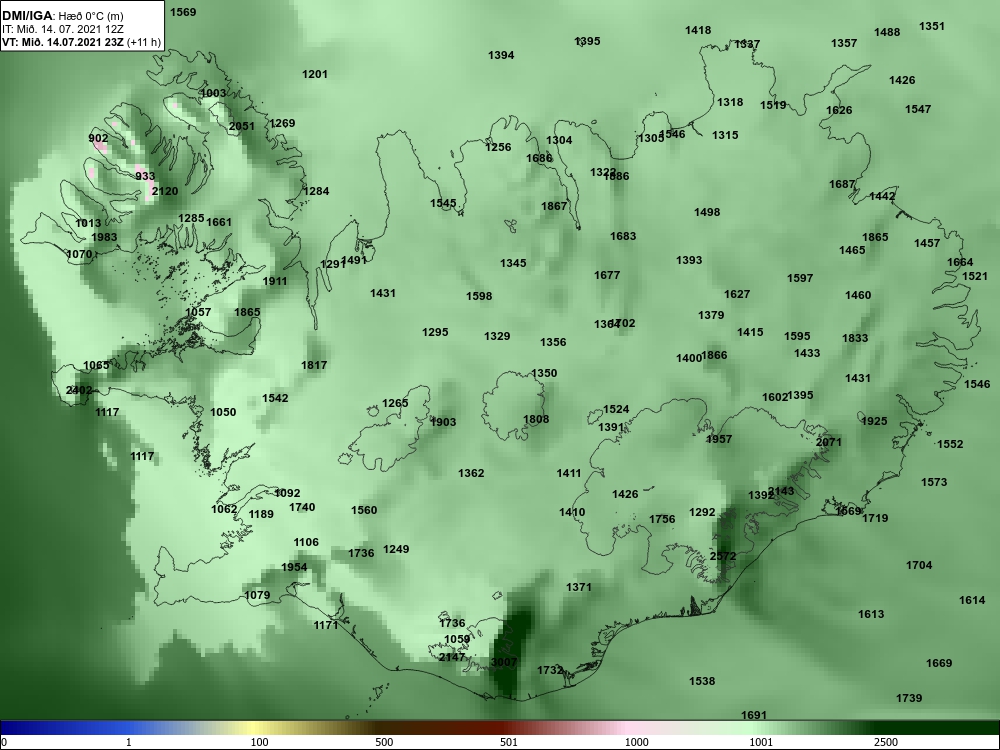Select the 1538 reading in the south sea
This screenshot has width=1000, height=750.
click(x=702, y=681)
